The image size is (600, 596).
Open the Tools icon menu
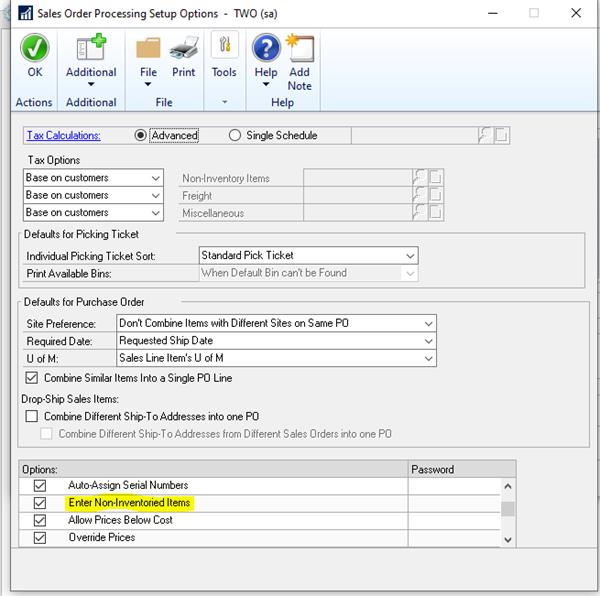point(224,48)
